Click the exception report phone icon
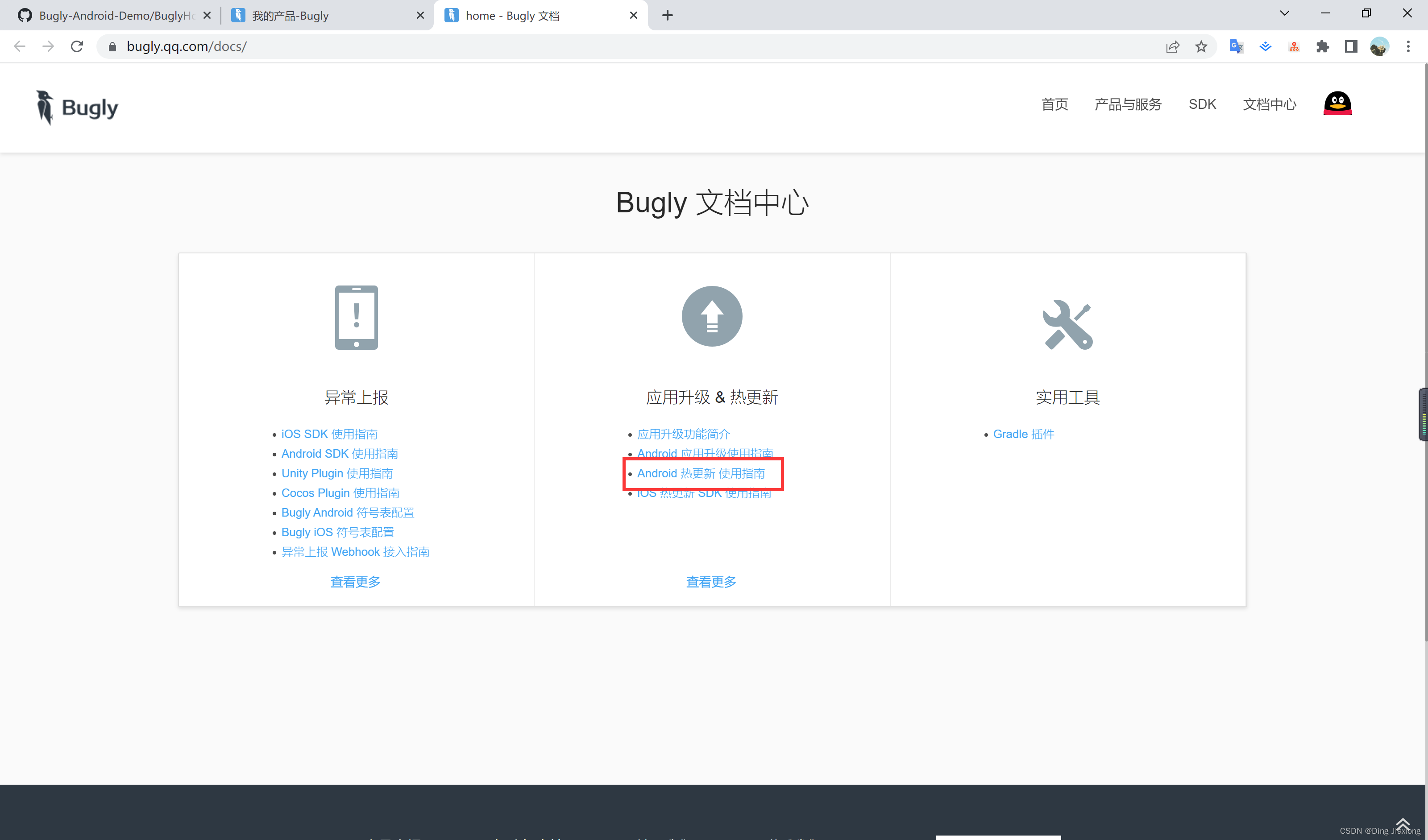Screen dimensions: 1428x840 (356, 317)
